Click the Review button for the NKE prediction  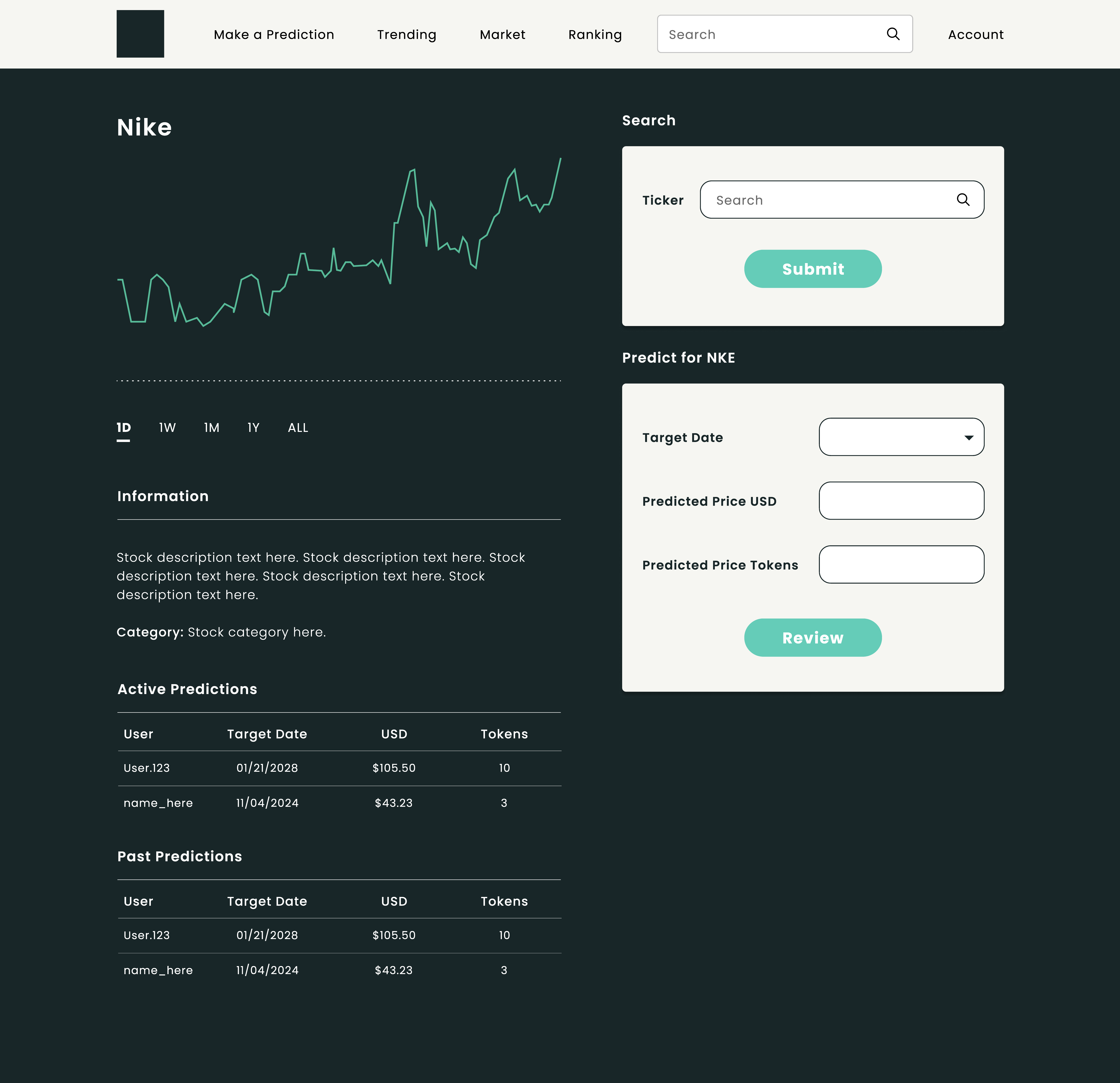coord(813,637)
